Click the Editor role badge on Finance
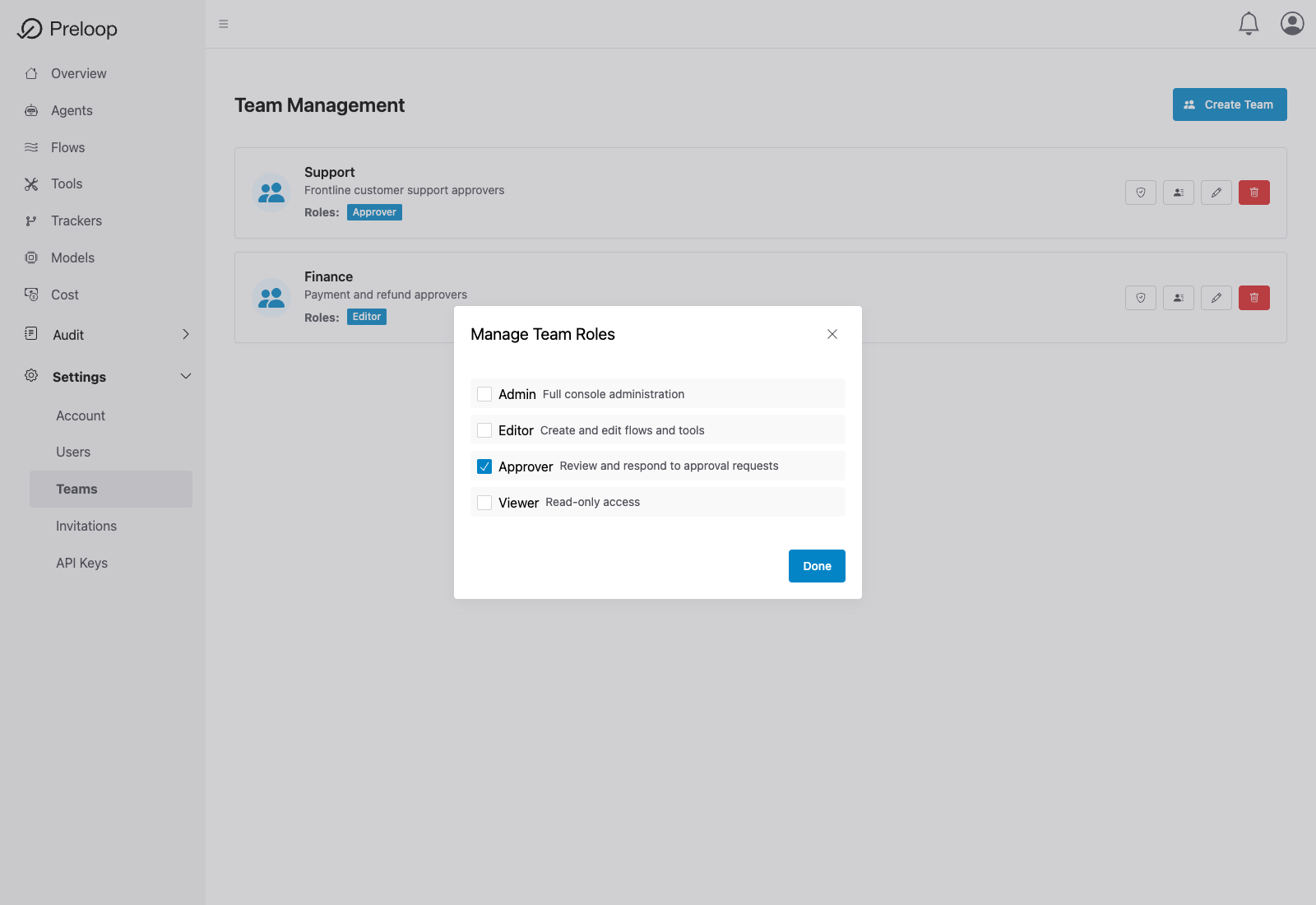Viewport: 1316px width, 905px height. click(x=367, y=317)
